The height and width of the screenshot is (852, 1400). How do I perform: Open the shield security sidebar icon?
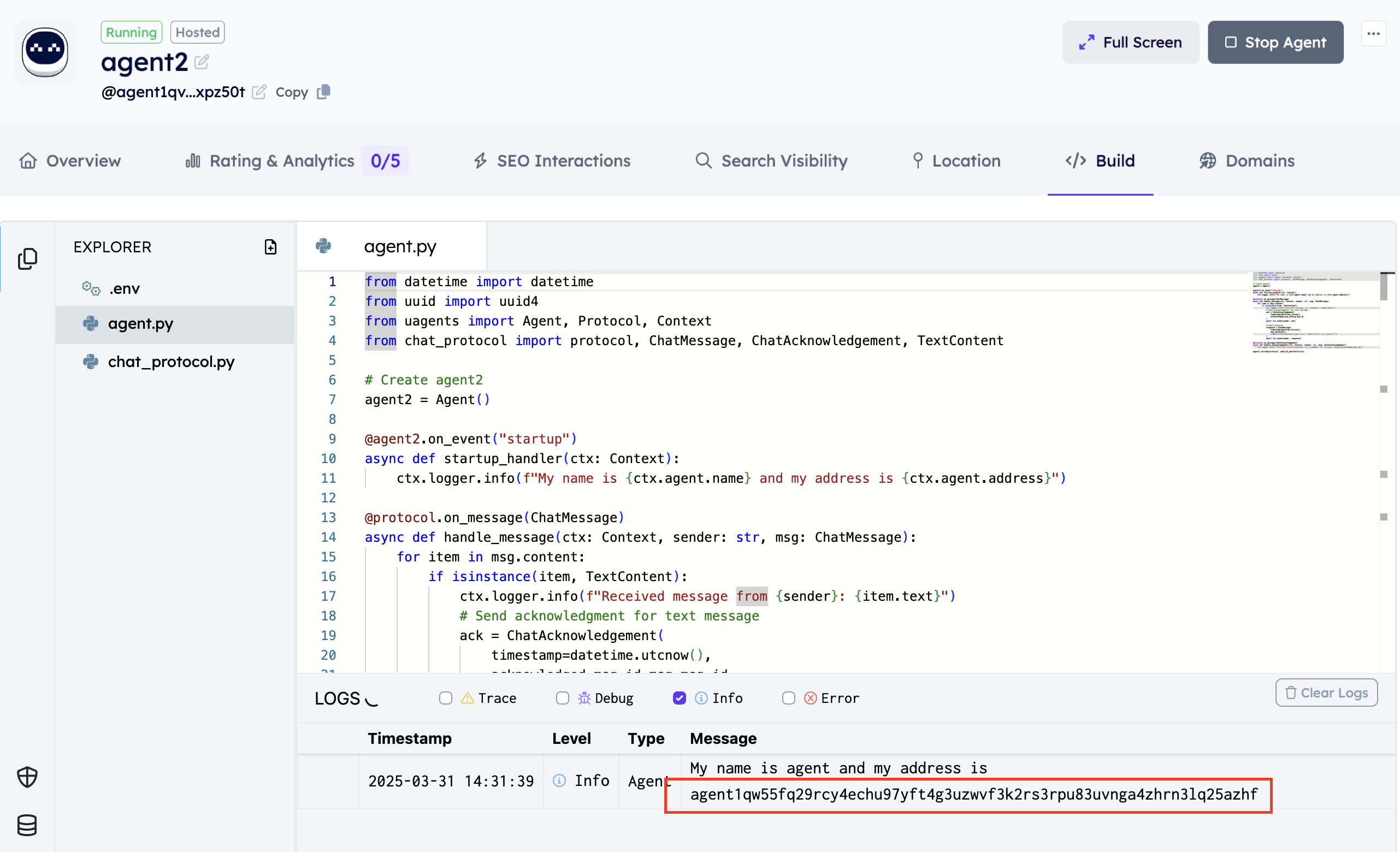click(27, 777)
